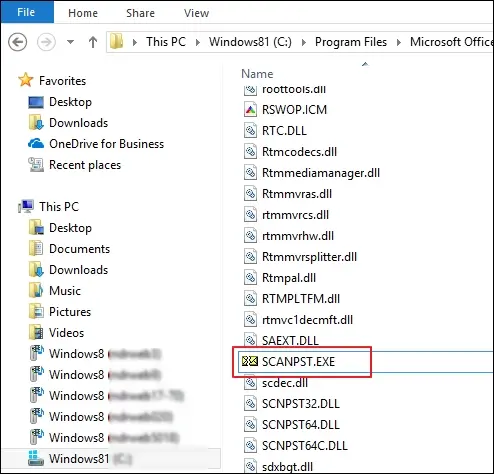The image size is (494, 474).
Task: Click the Videos folder icon
Action: click(x=36, y=332)
